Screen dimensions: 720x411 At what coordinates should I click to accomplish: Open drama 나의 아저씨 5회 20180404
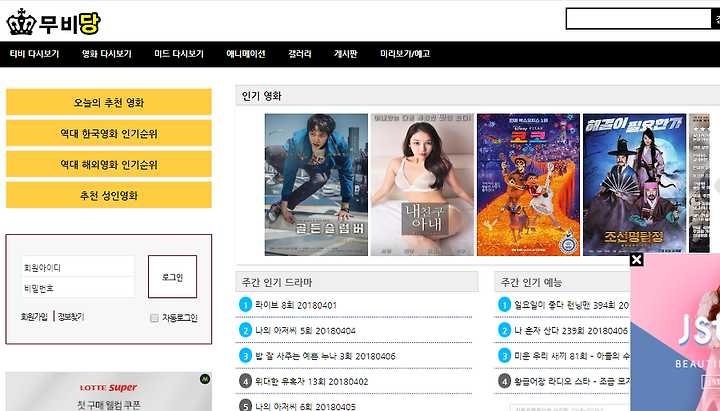[305, 331]
